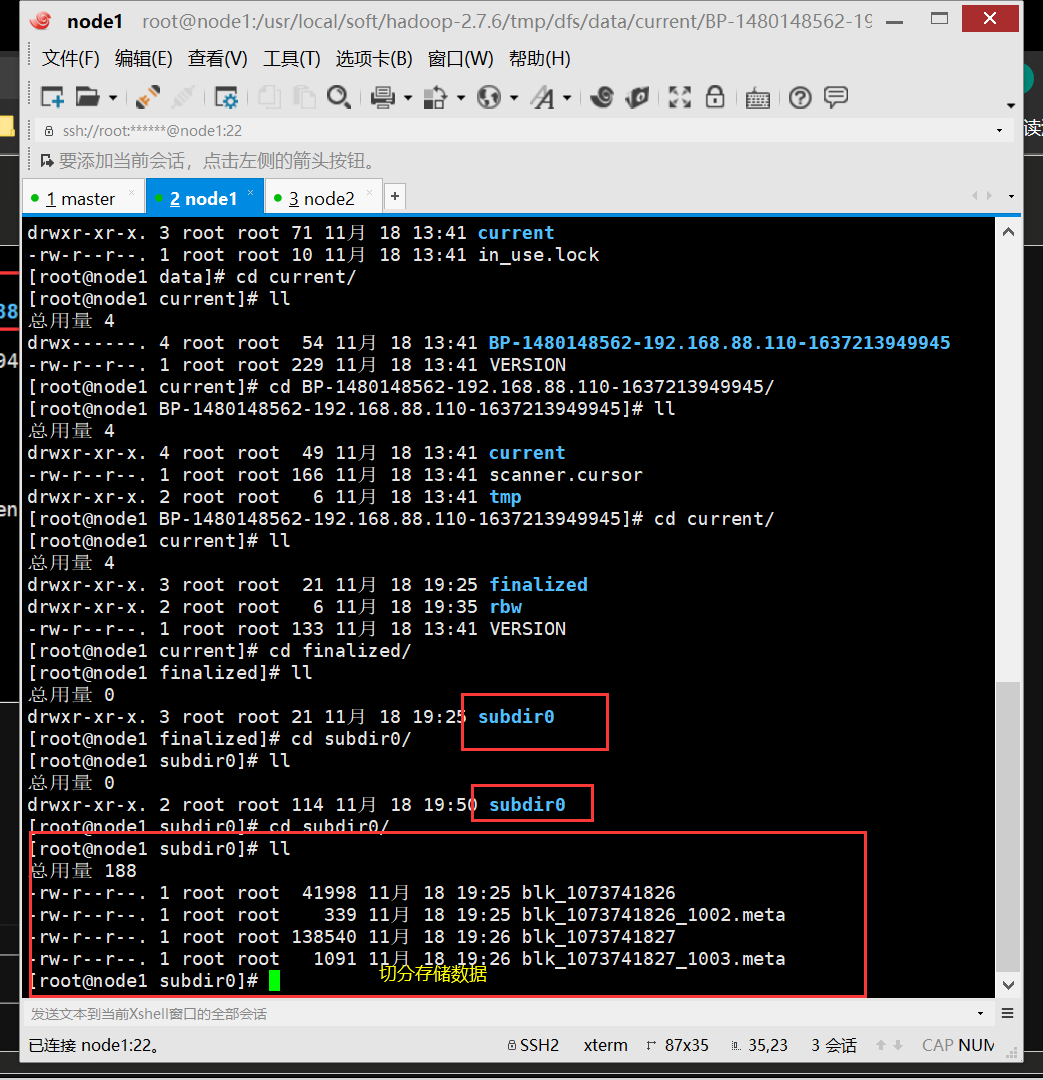
Task: Expand the Open Session folder dropdown arrow
Action: point(113,98)
